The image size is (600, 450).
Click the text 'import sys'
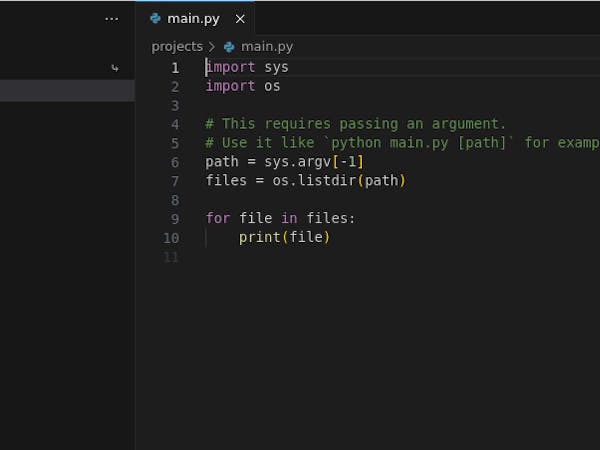[247, 67]
